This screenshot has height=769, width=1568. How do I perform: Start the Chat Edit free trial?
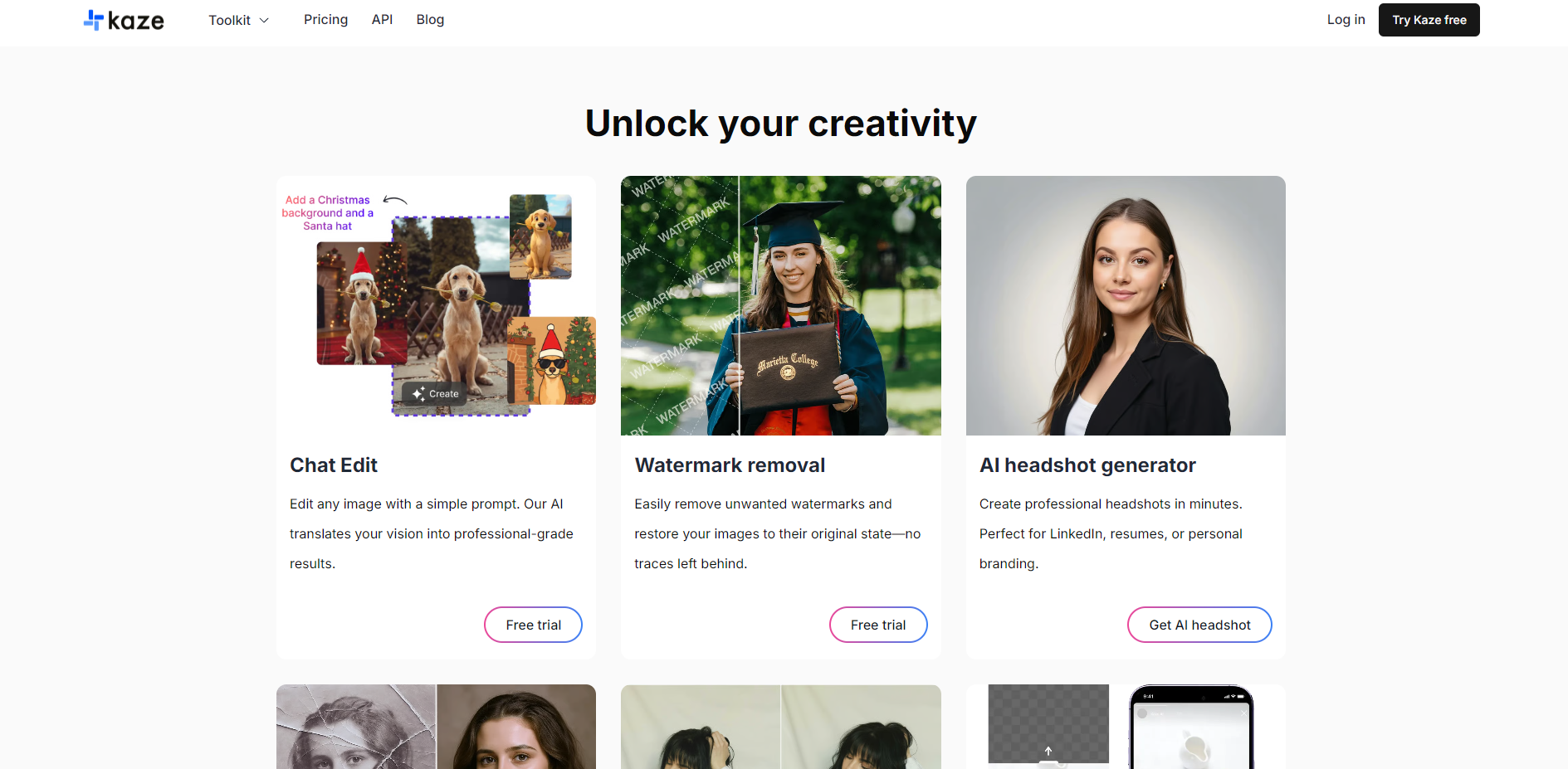tap(533, 625)
